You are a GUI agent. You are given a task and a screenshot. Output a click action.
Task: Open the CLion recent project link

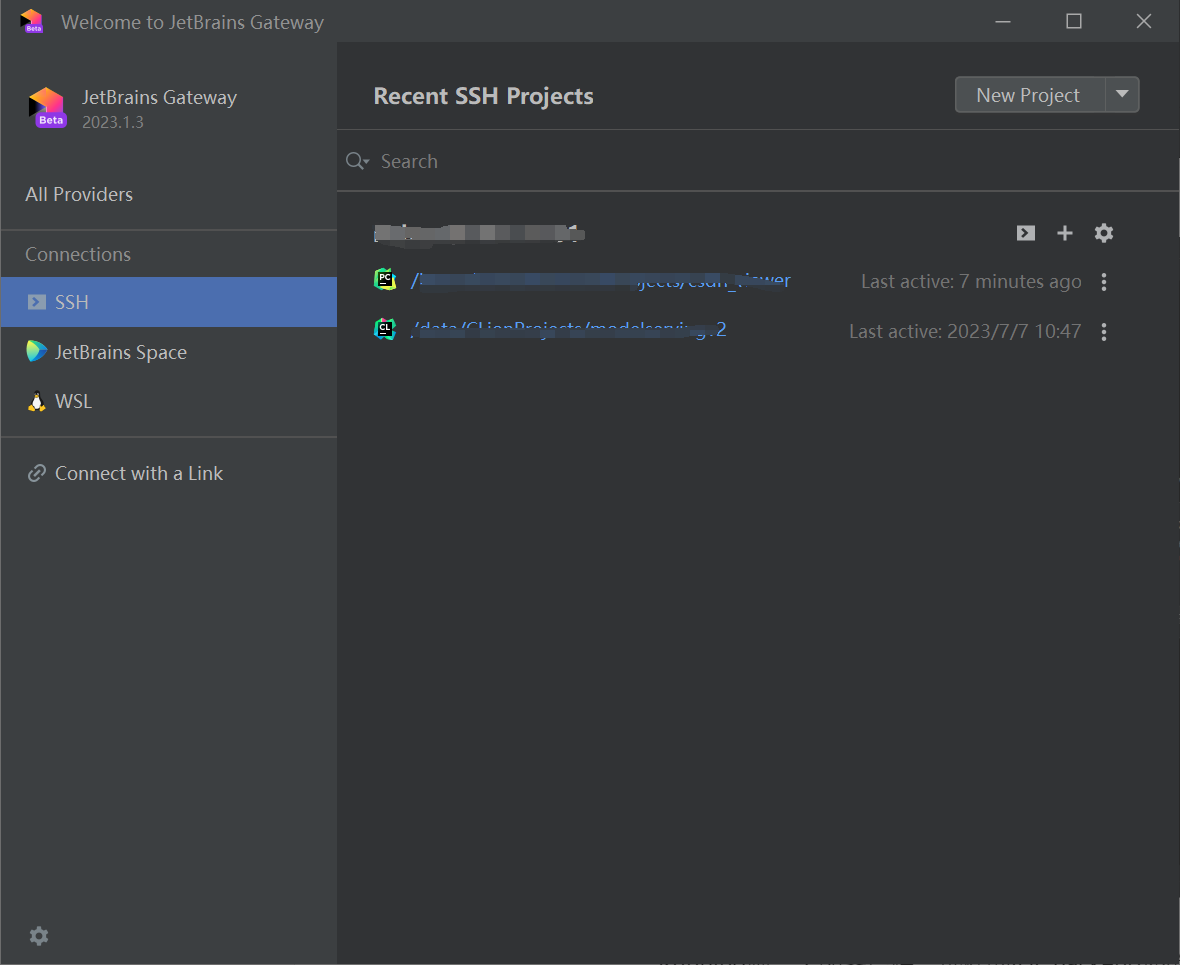coord(568,330)
